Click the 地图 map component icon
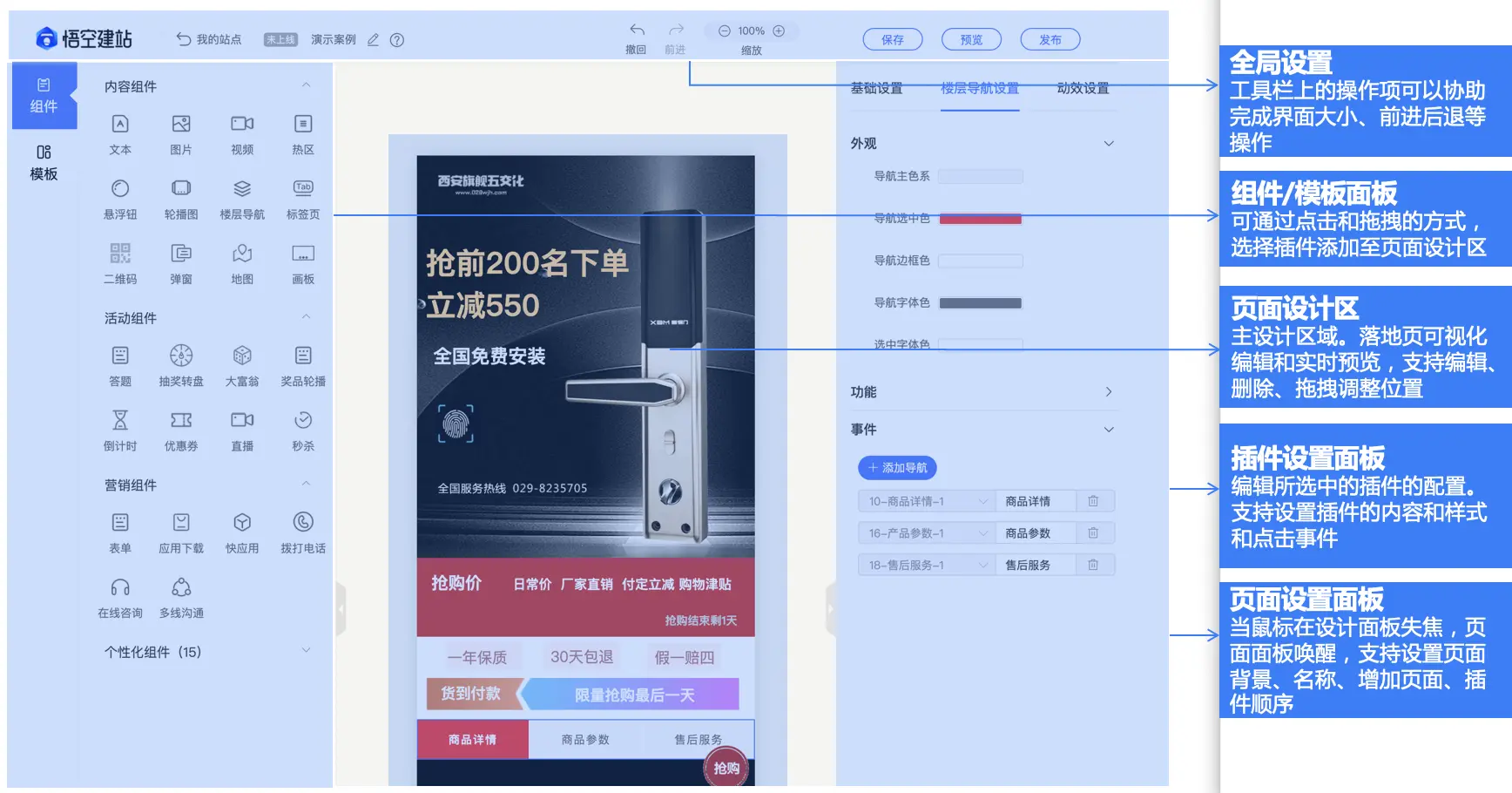Viewport: 1512px width, 793px height. pyautogui.click(x=241, y=253)
